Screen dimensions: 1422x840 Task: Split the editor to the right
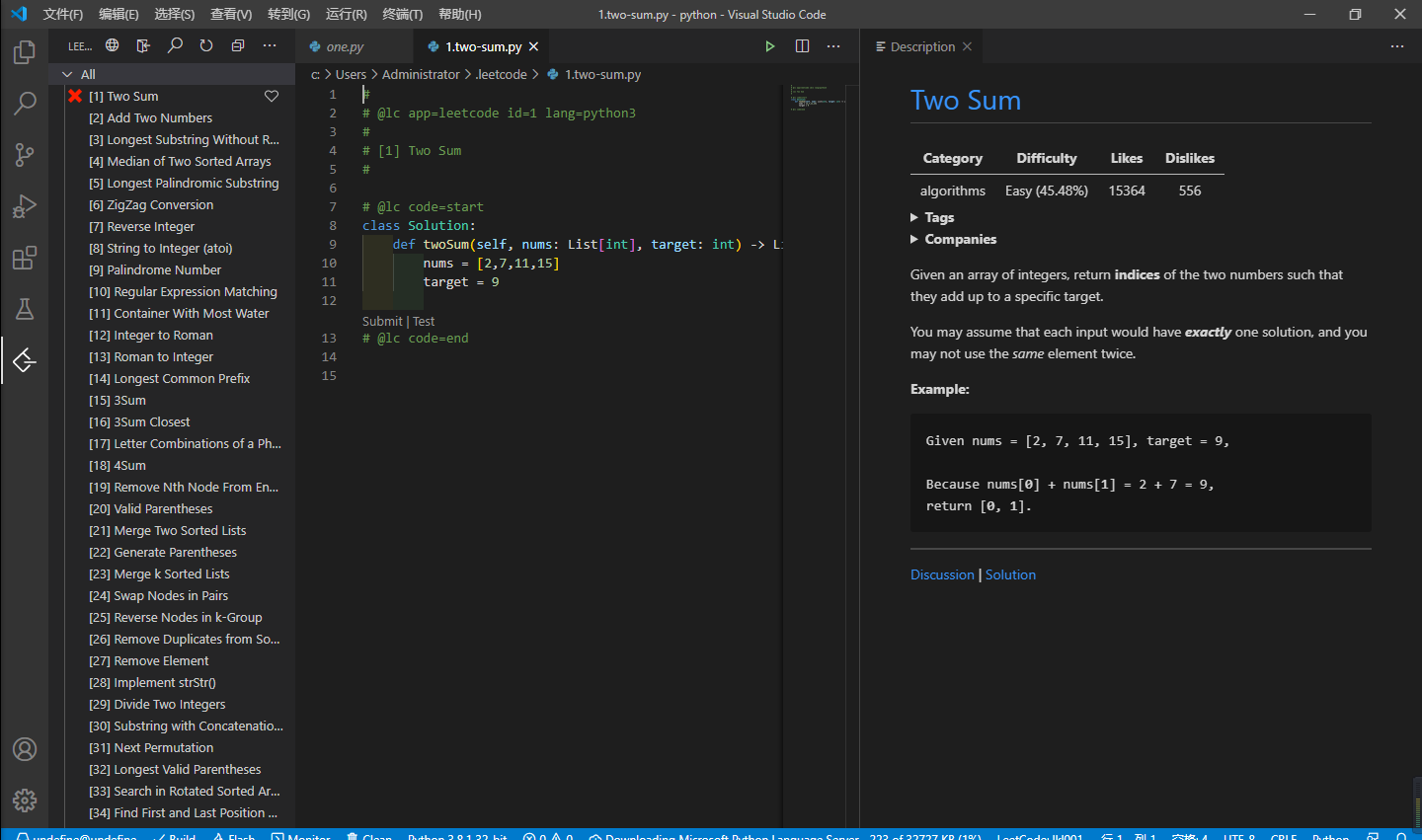point(802,46)
